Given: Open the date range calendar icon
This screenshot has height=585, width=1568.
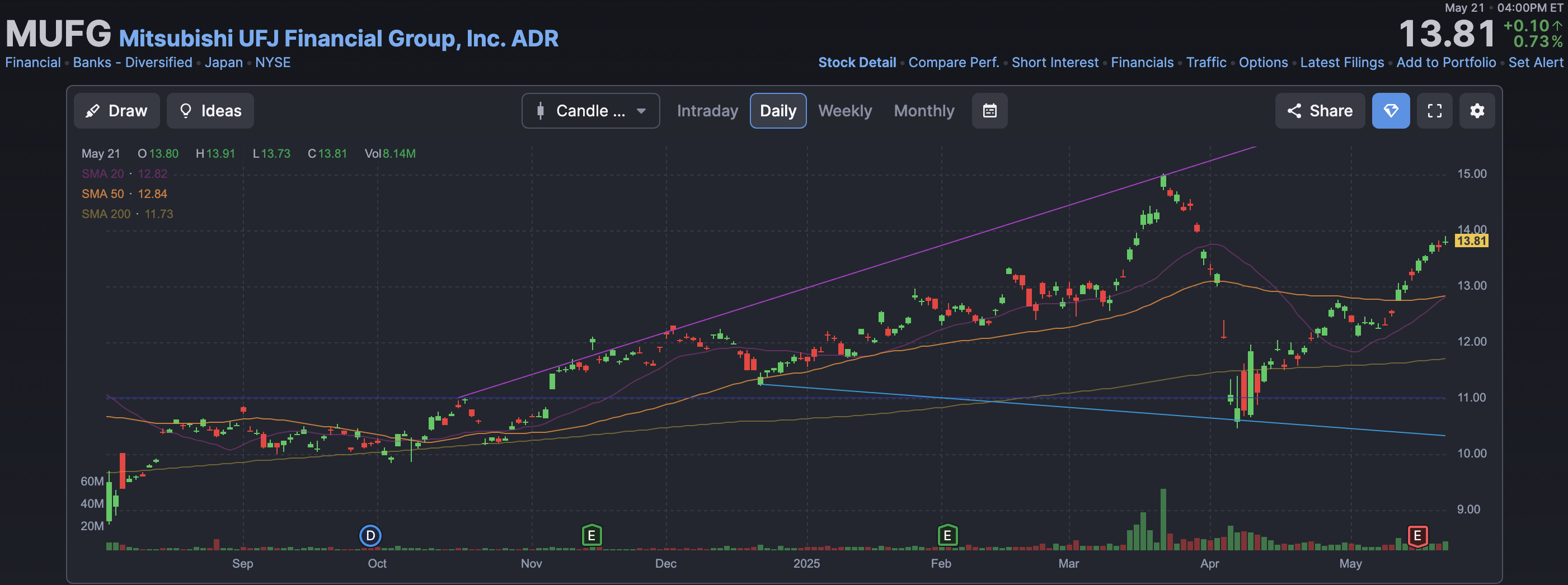Looking at the screenshot, I should pos(990,111).
